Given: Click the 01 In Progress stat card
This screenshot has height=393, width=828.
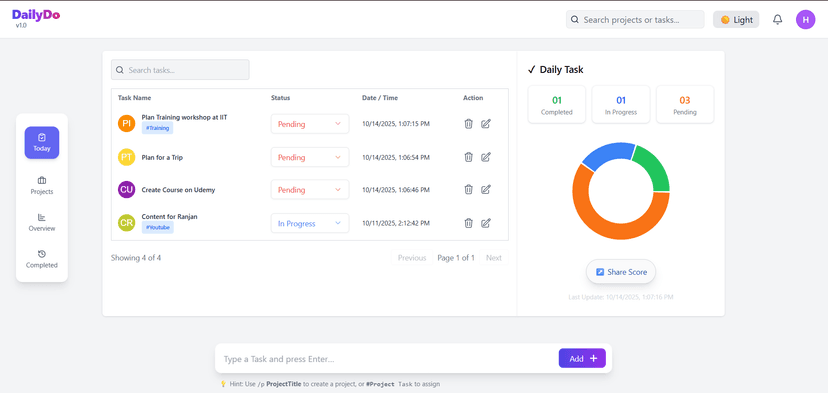Looking at the screenshot, I should (621, 105).
